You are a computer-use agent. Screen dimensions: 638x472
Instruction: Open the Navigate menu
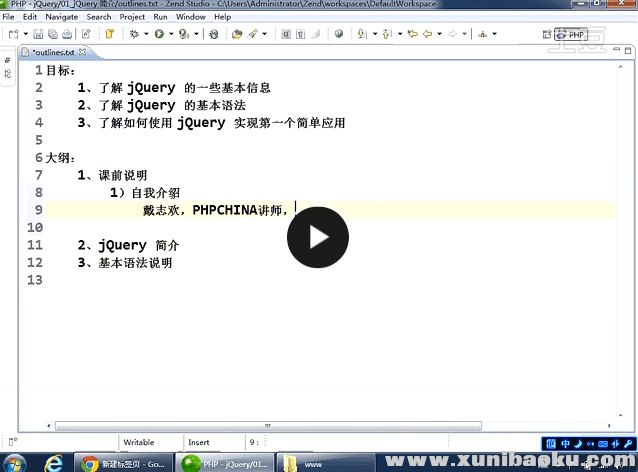(x=61, y=17)
